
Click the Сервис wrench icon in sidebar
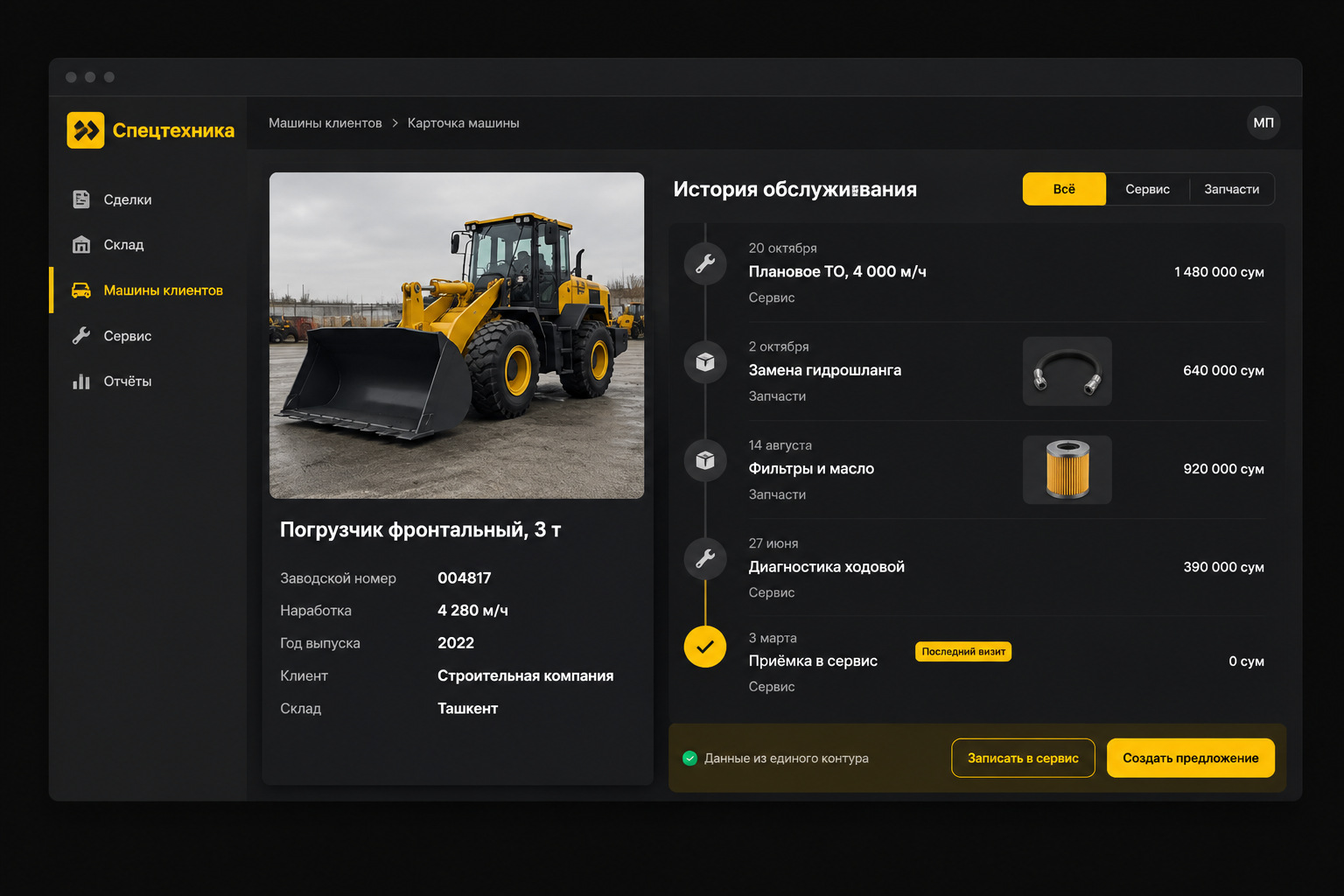click(81, 336)
